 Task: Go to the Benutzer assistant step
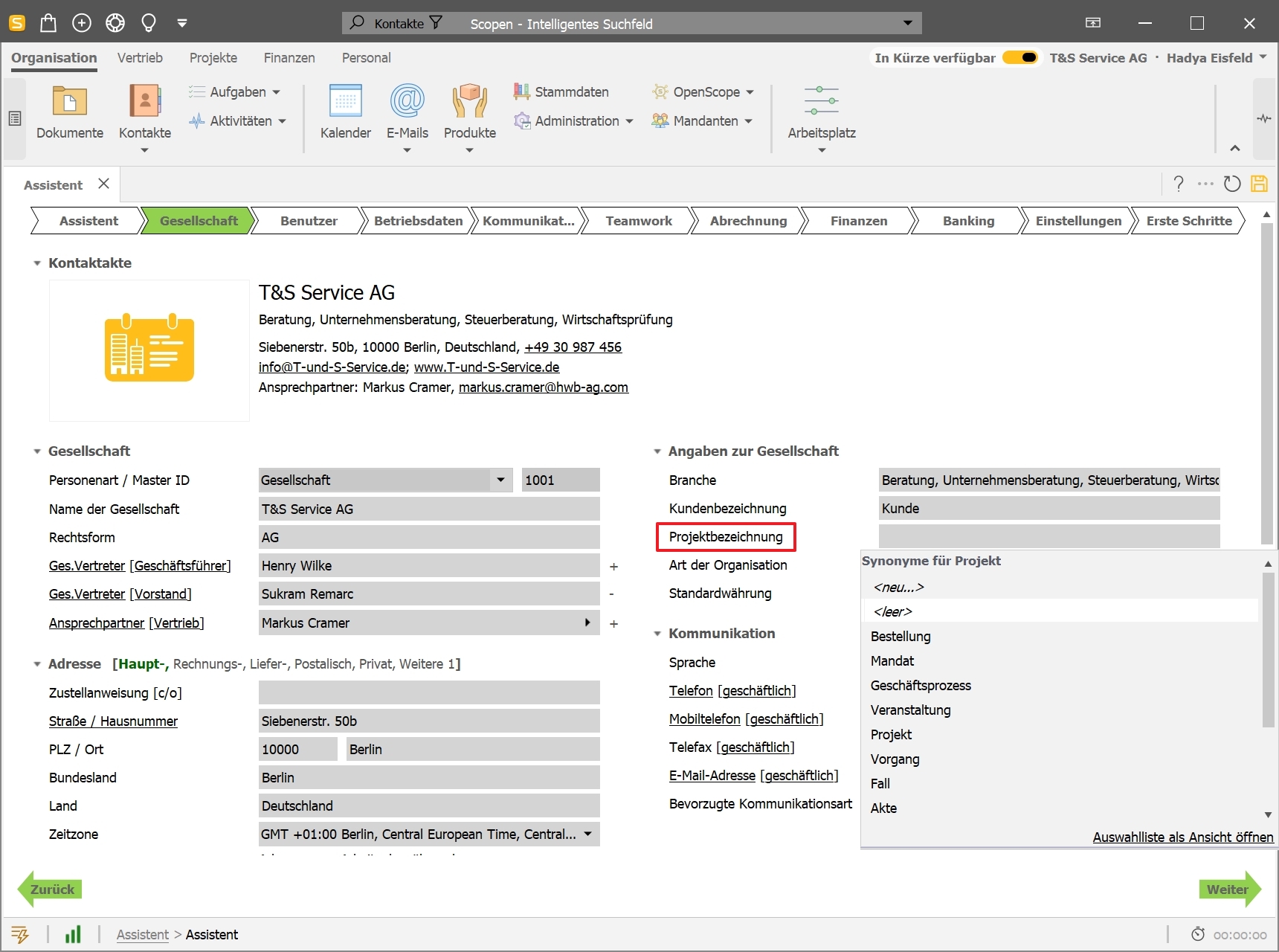309,221
